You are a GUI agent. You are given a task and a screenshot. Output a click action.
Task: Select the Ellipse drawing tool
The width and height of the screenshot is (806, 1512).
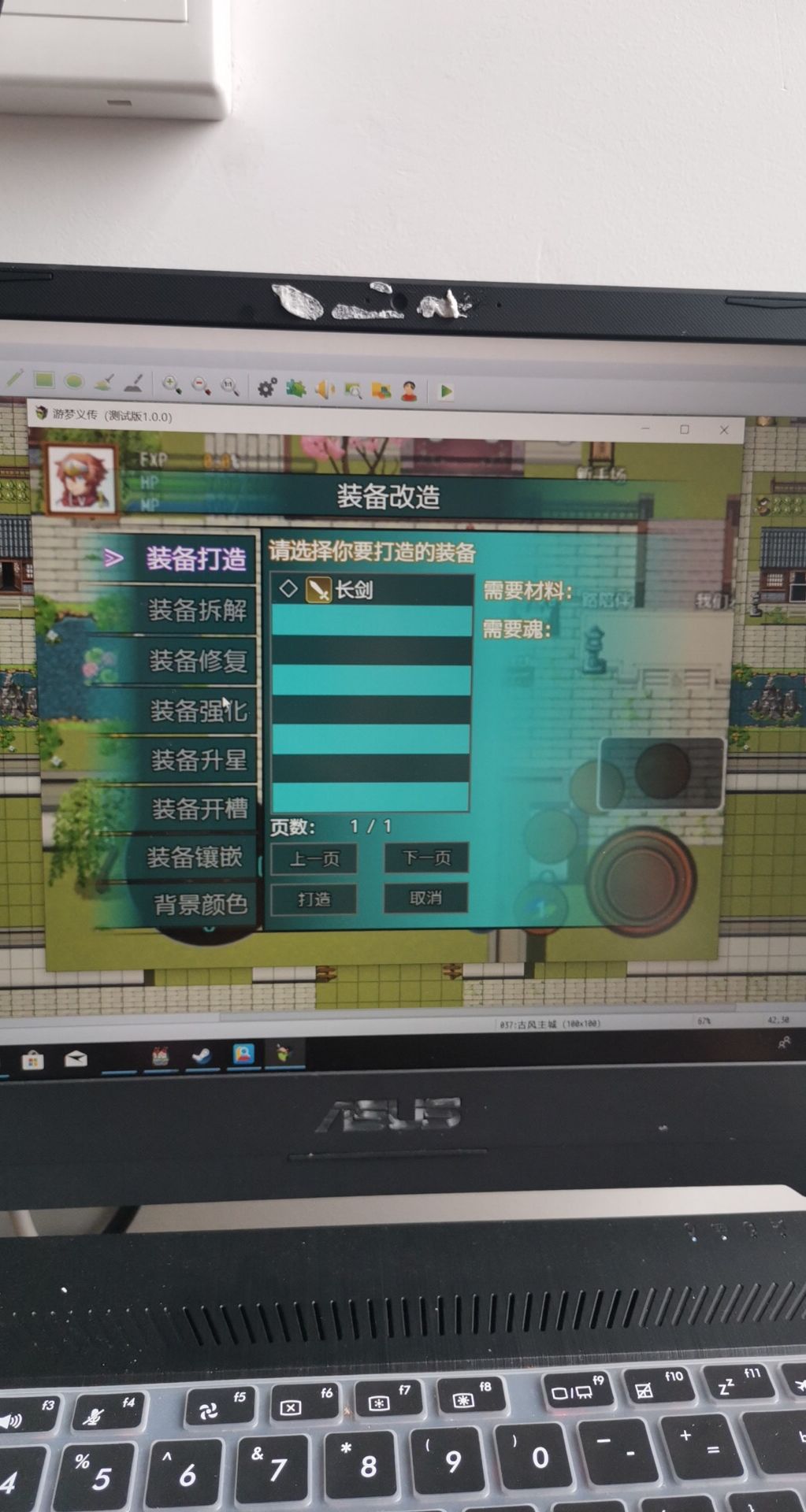coord(74,381)
